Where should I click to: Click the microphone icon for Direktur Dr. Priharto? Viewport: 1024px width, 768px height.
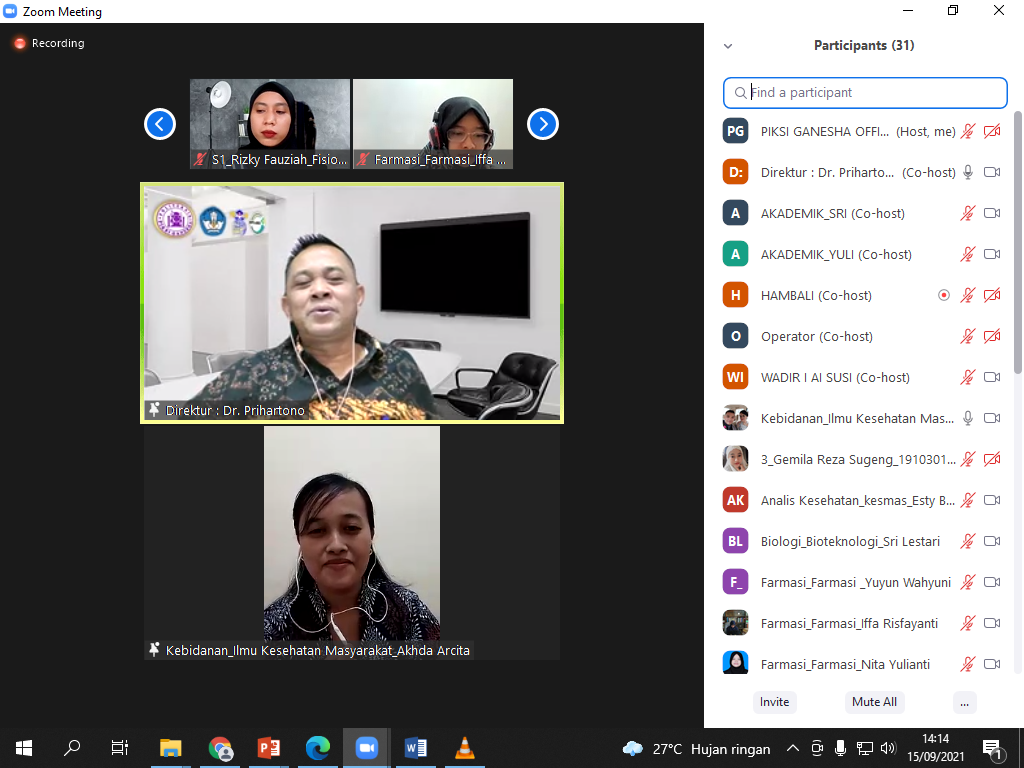968,172
